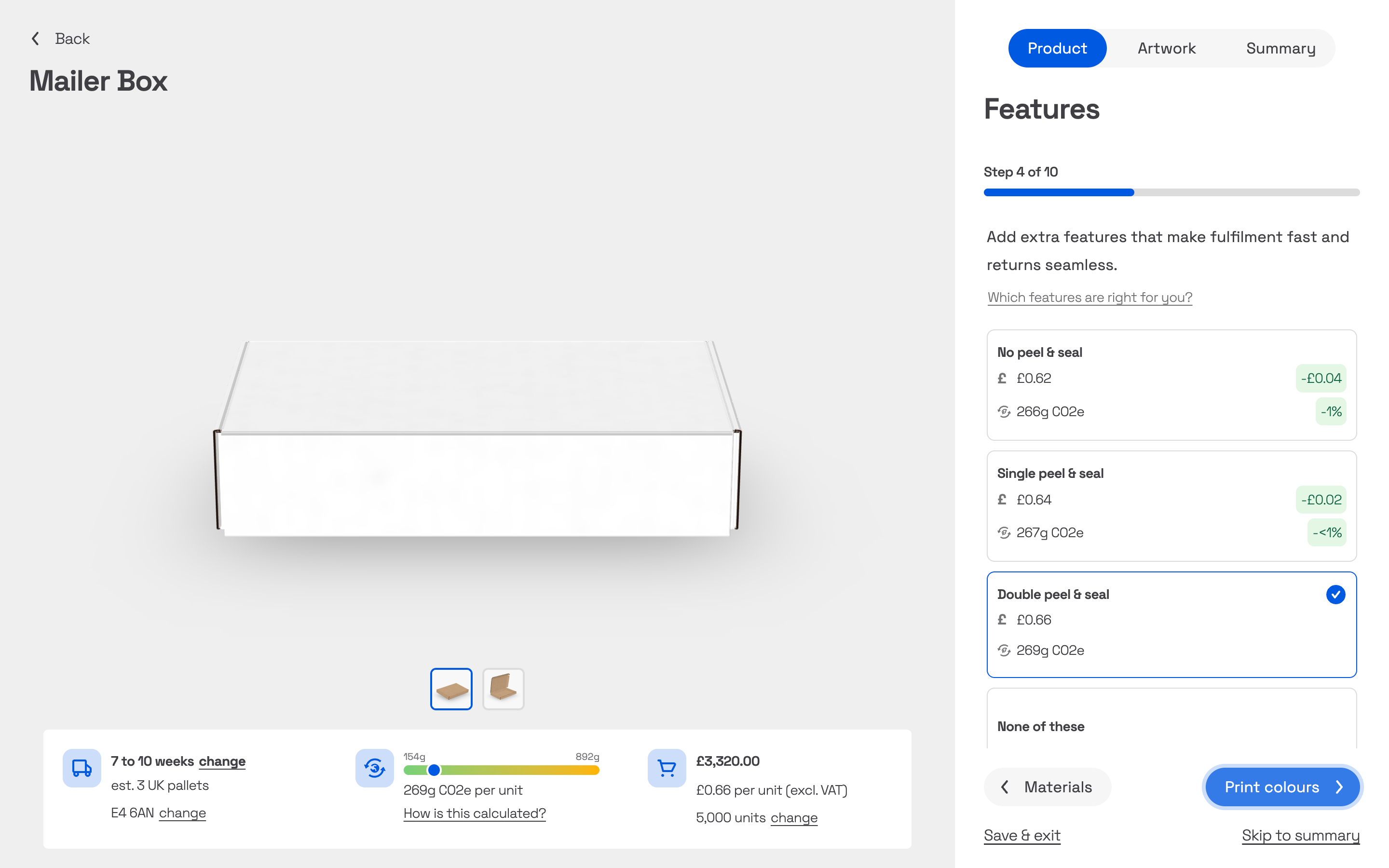Viewport: 1389px width, 868px height.
Task: Switch to the Artwork tab
Action: [1166, 48]
